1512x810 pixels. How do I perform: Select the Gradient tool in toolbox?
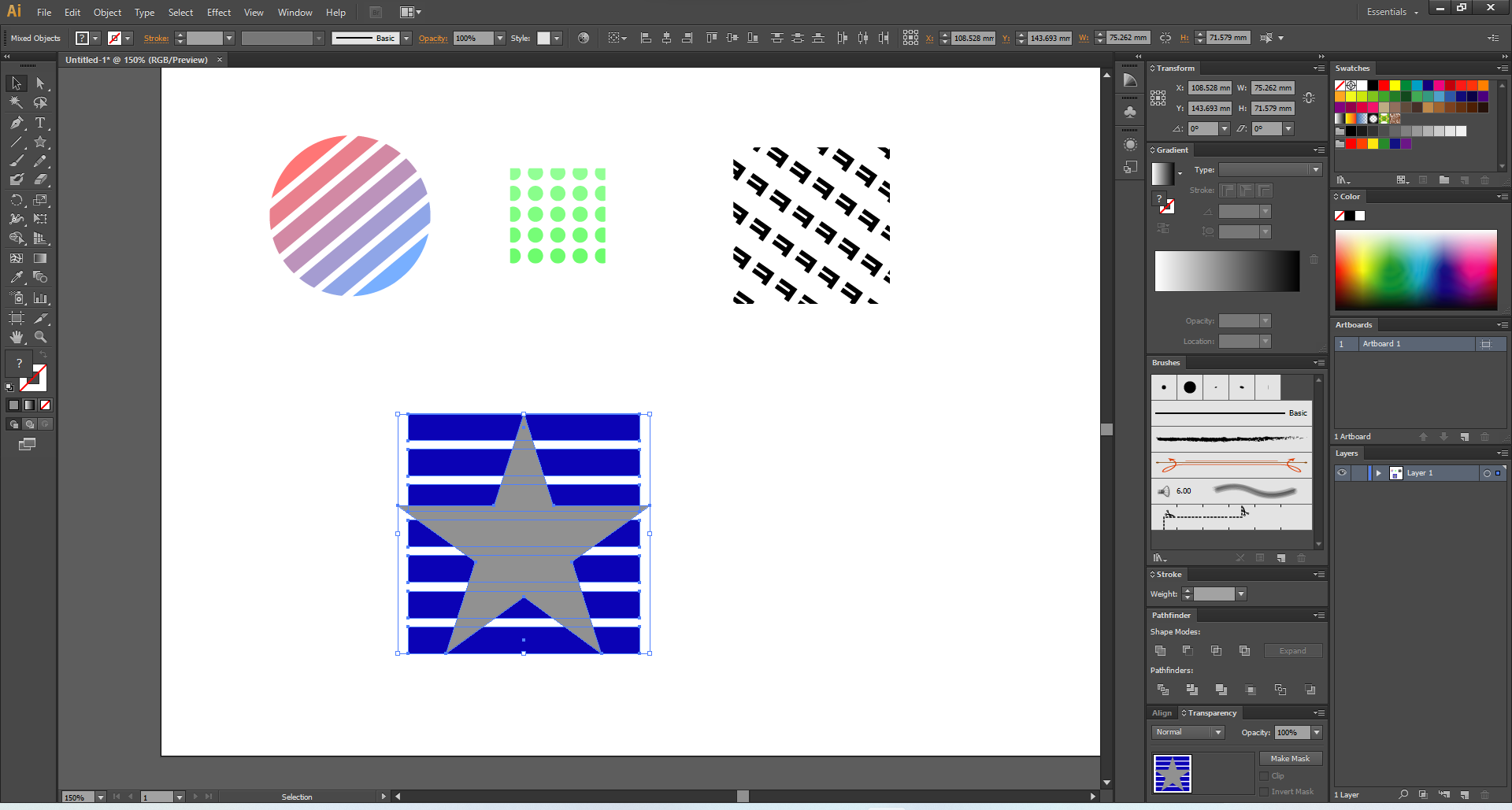click(40, 258)
